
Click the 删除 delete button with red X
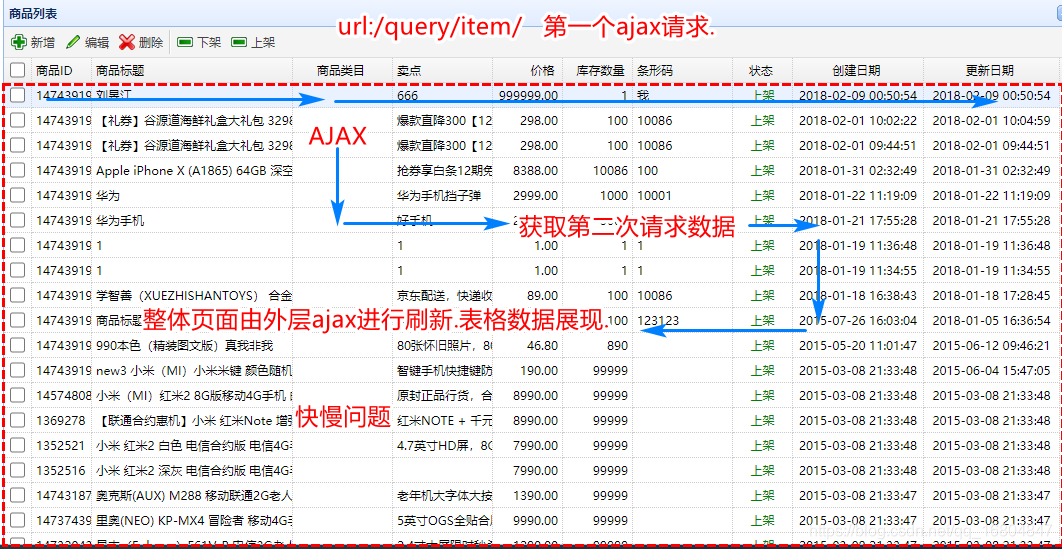[x=141, y=43]
